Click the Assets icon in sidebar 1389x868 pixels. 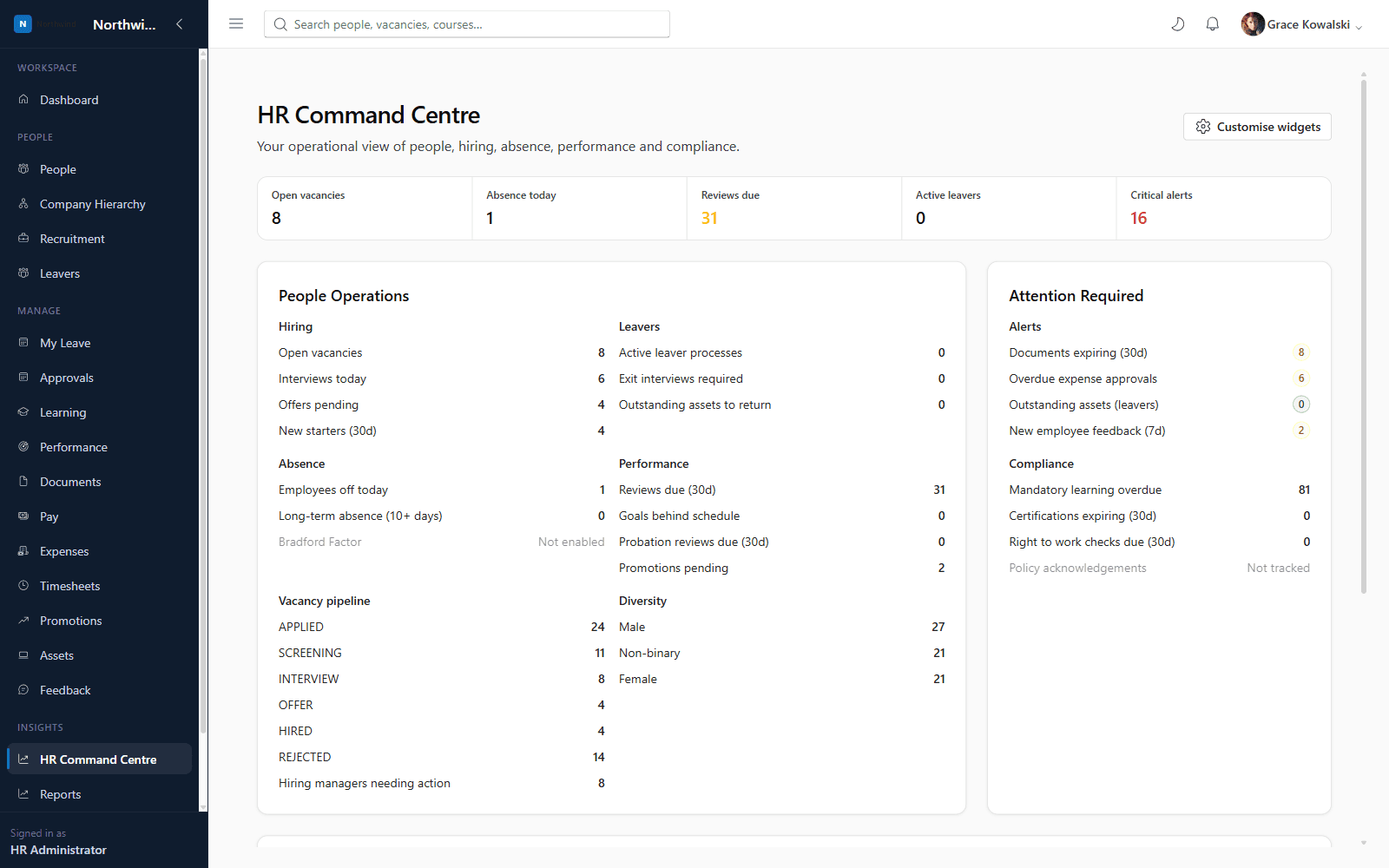point(23,655)
